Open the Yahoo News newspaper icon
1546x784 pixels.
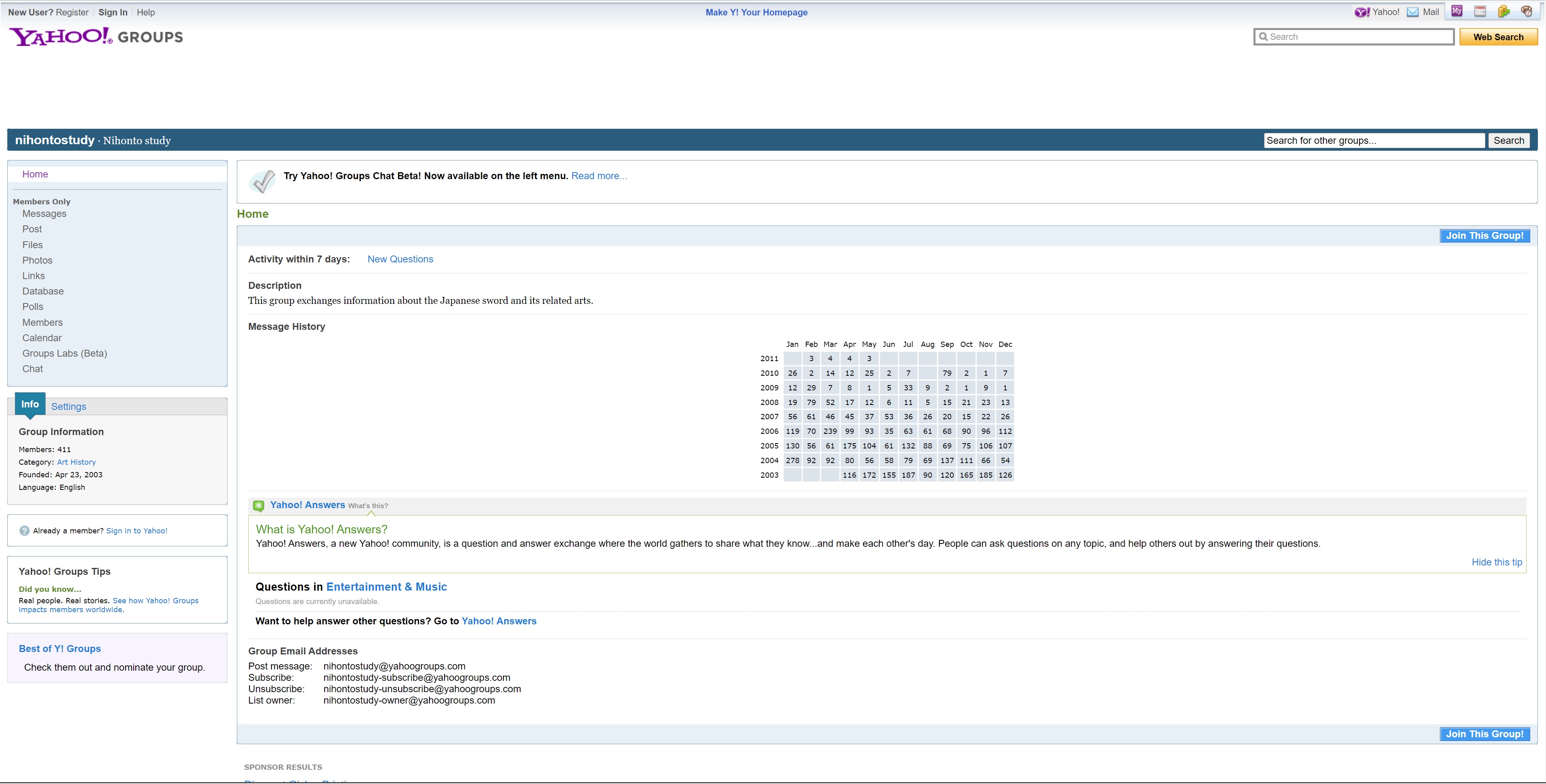1480,11
